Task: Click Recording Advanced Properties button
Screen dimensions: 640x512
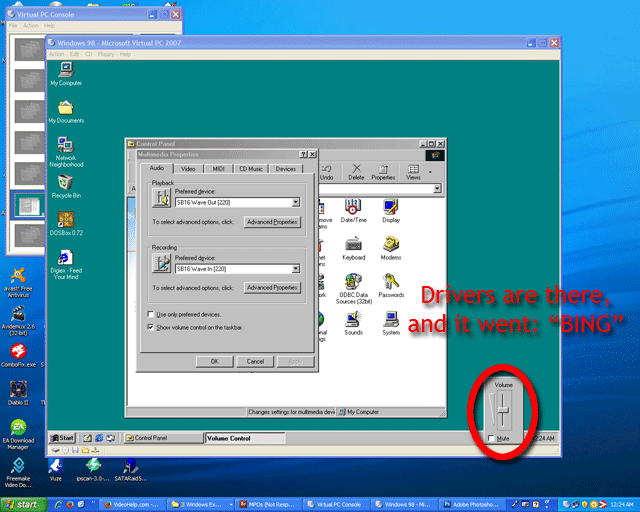Action: [272, 287]
